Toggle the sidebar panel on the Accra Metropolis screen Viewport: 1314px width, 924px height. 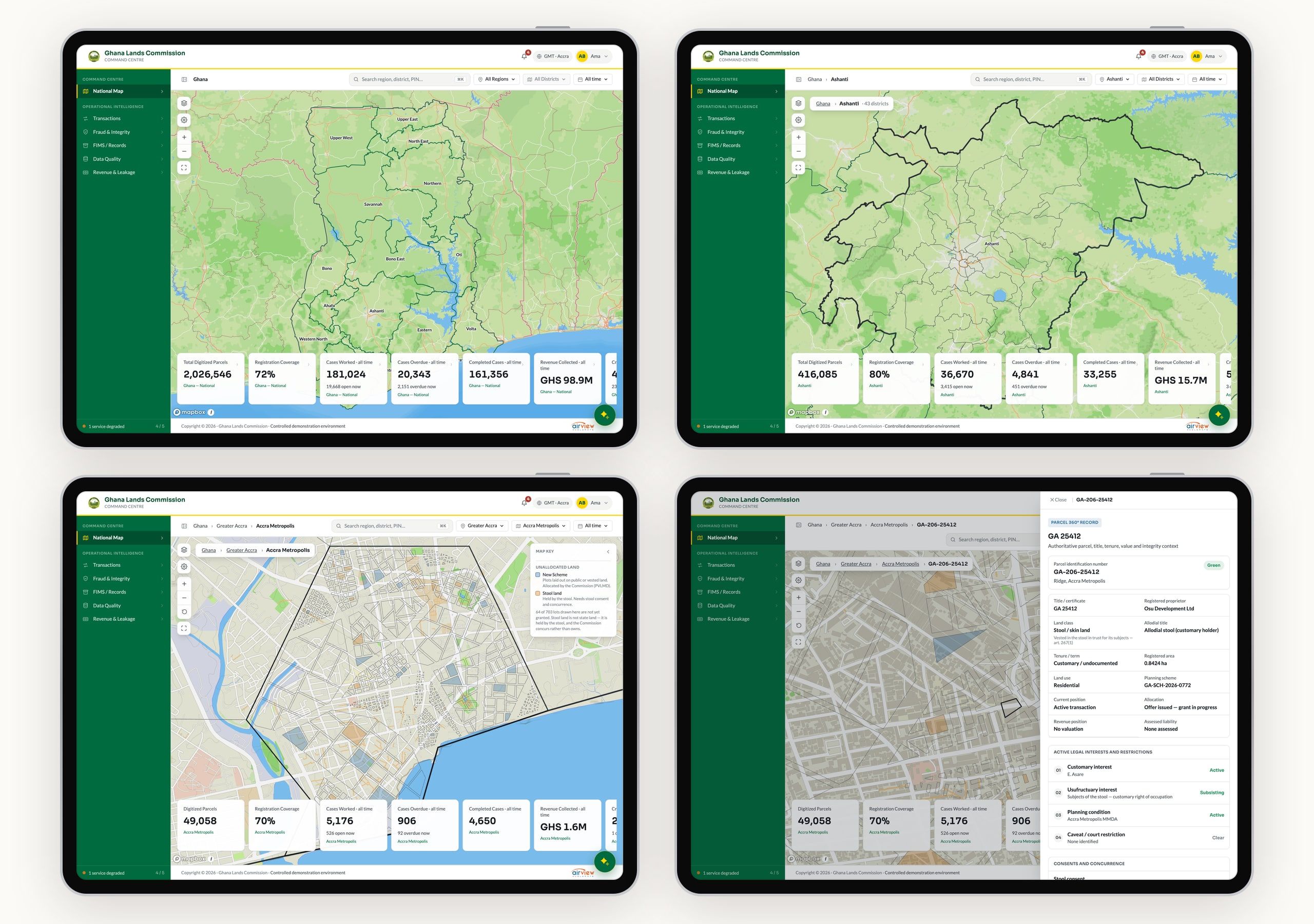coord(184,526)
